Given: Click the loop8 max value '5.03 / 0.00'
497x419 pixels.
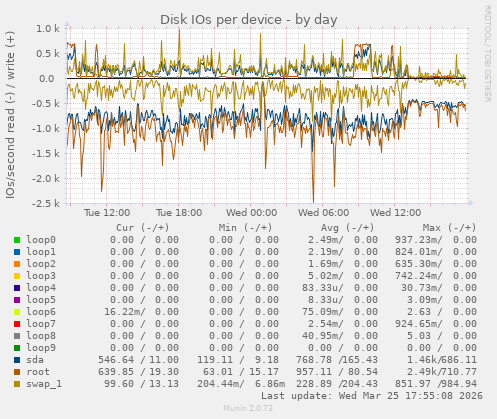Looking at the screenshot, I should coord(442,336).
